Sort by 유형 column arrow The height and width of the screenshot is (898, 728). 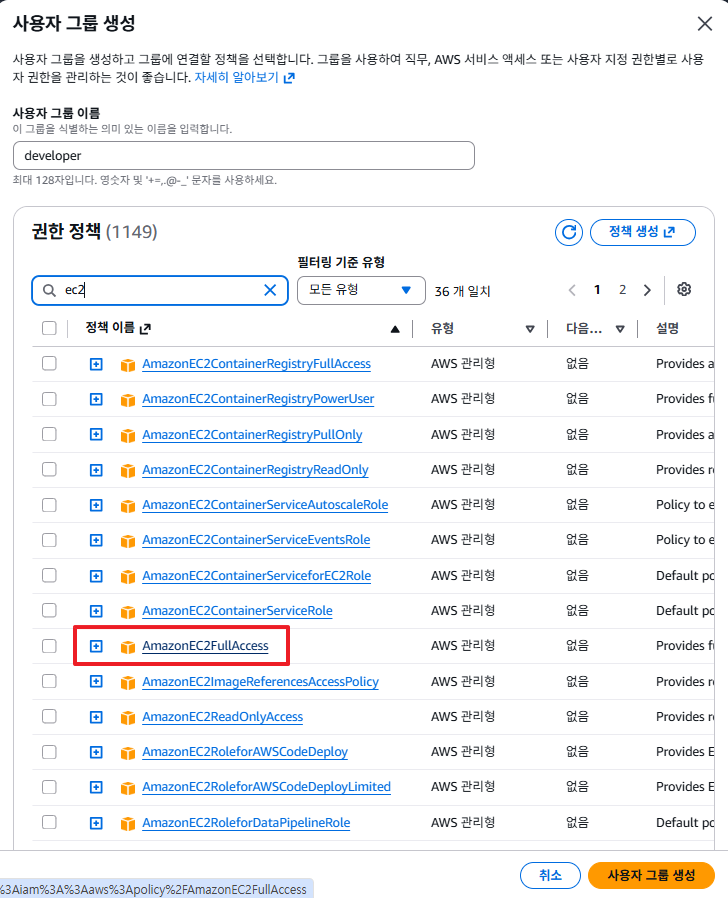click(530, 329)
